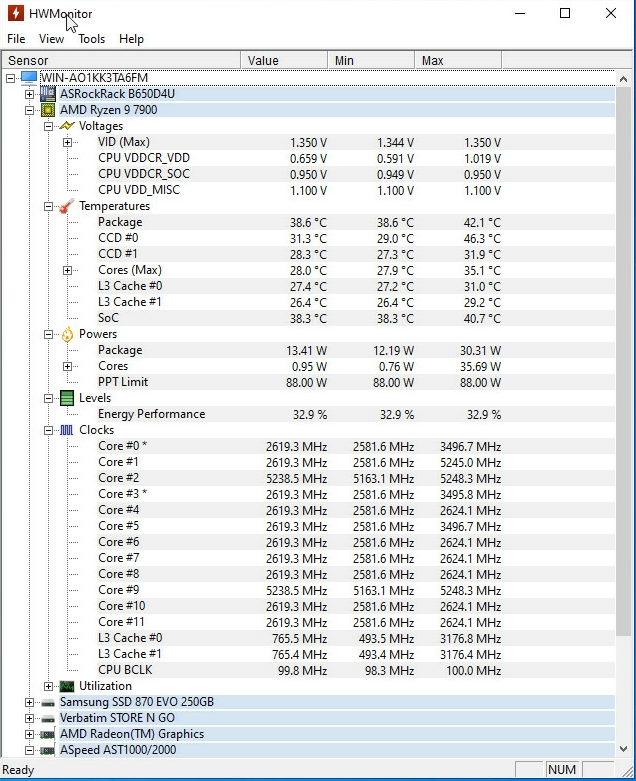Click the CPU chip icon for AMD Ryzen 9 7900
636x781 pixels.
pos(48,110)
